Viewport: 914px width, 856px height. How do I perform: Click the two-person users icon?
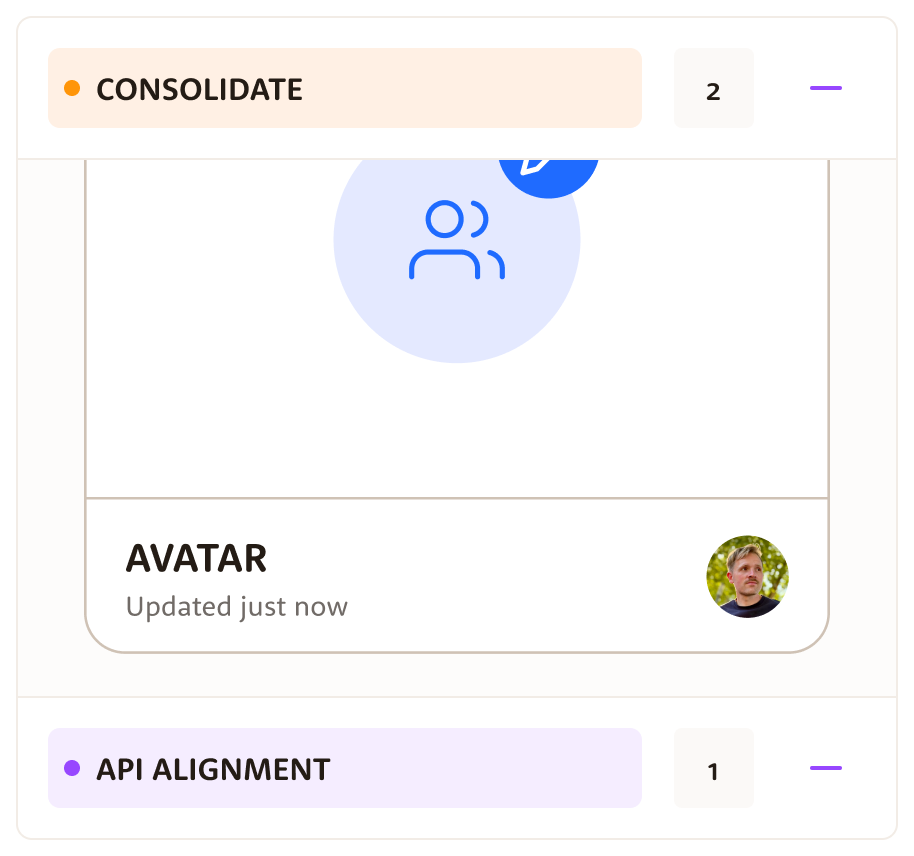[457, 240]
